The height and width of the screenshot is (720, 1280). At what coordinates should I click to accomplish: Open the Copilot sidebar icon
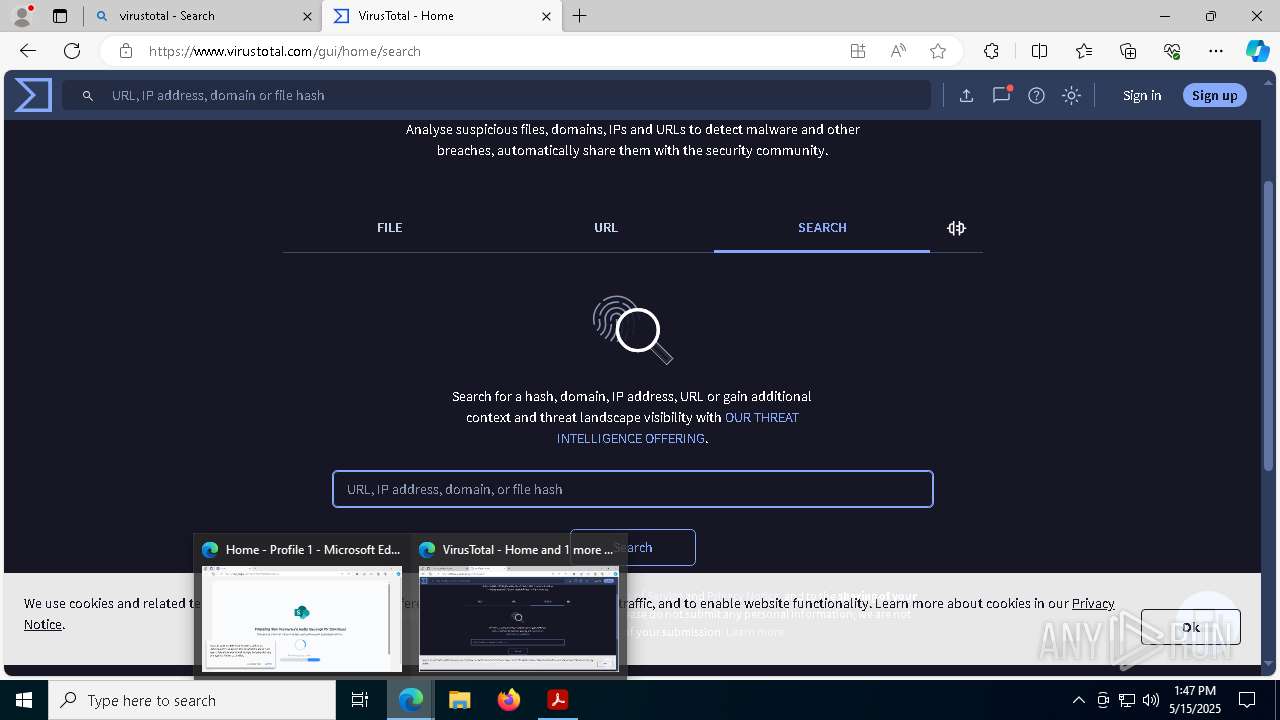[1257, 51]
